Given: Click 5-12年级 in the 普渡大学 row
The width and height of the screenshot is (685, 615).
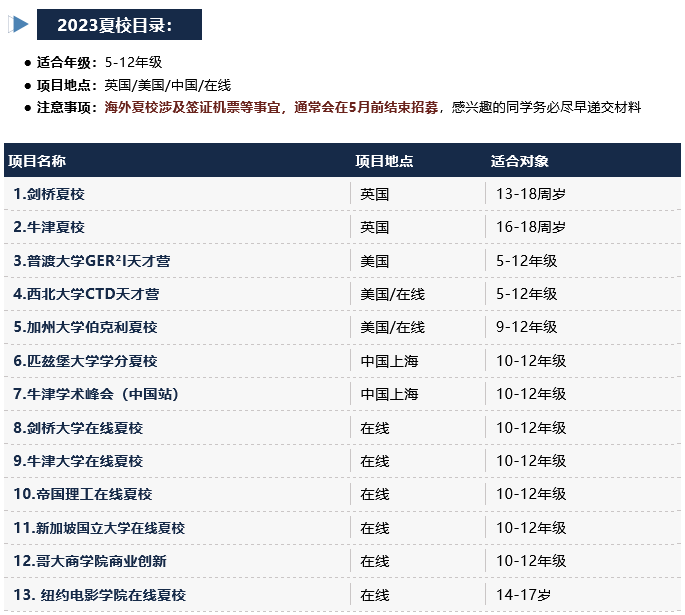Looking at the screenshot, I should (526, 261).
